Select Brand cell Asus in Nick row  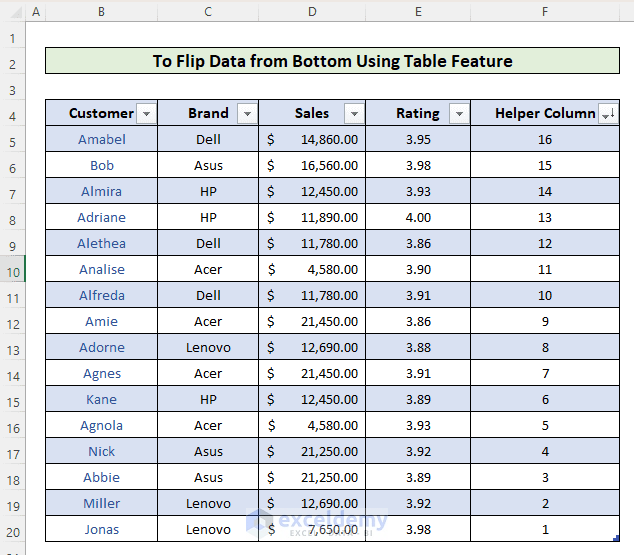pyautogui.click(x=208, y=451)
